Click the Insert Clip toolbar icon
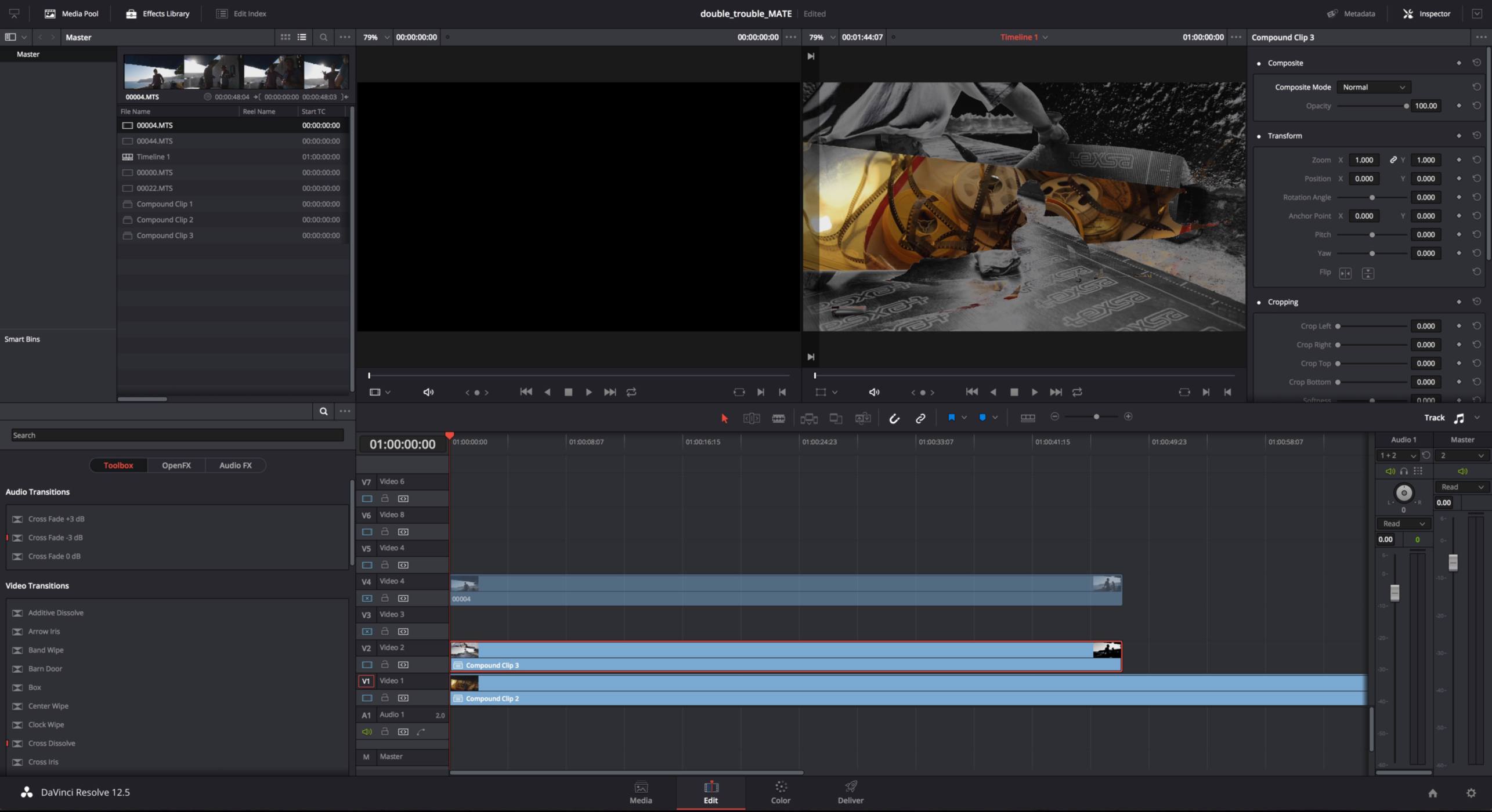The height and width of the screenshot is (812, 1492). [x=808, y=418]
